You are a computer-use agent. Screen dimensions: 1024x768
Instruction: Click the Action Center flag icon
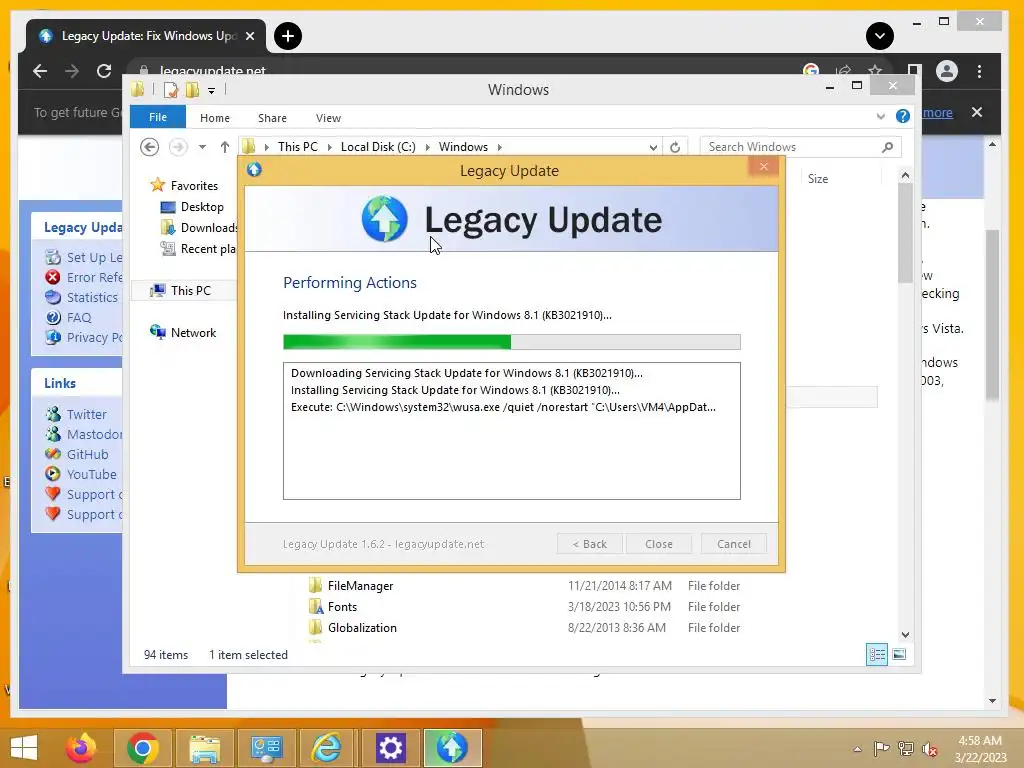881,748
